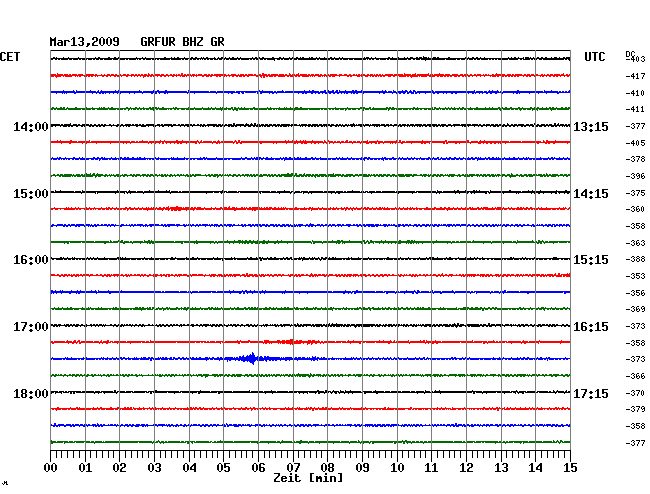650x494 pixels.
Task: Click the 13:15 UTC time label
Action: coord(591,126)
